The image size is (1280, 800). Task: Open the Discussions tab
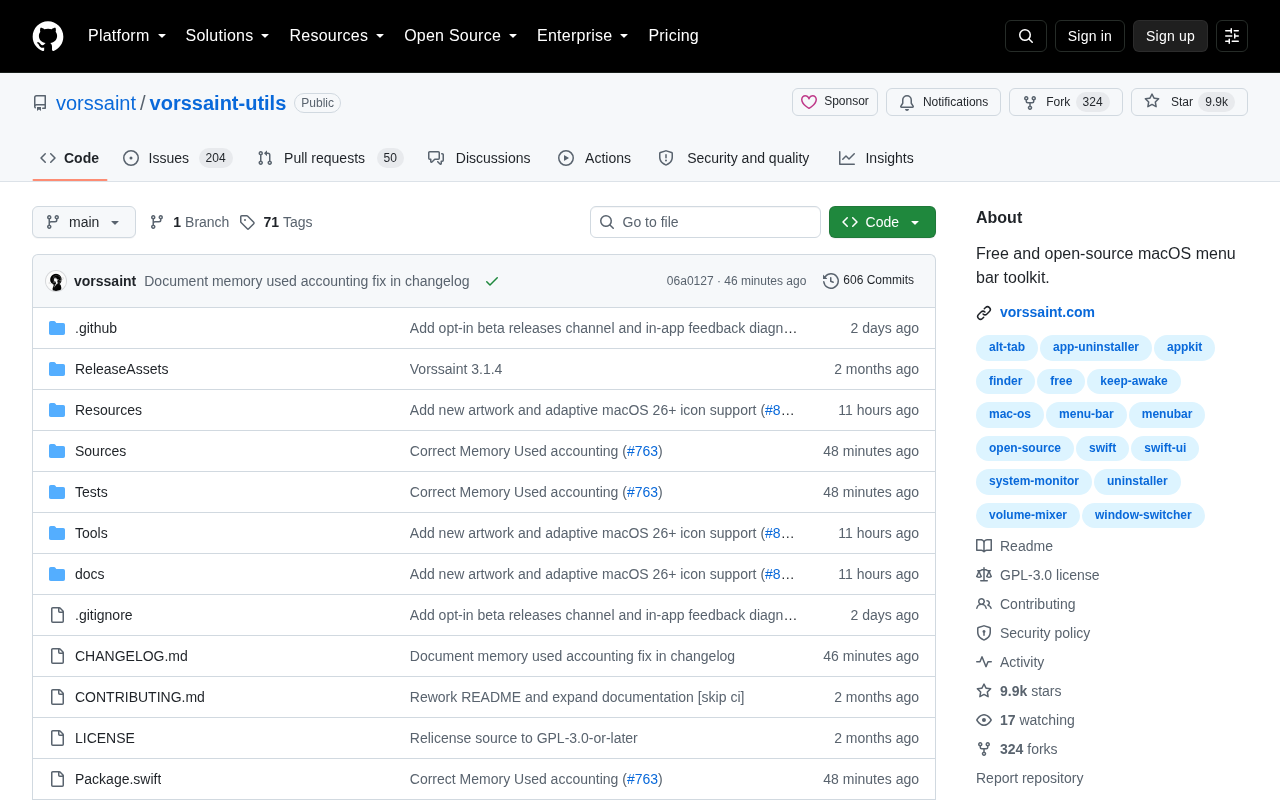click(479, 158)
